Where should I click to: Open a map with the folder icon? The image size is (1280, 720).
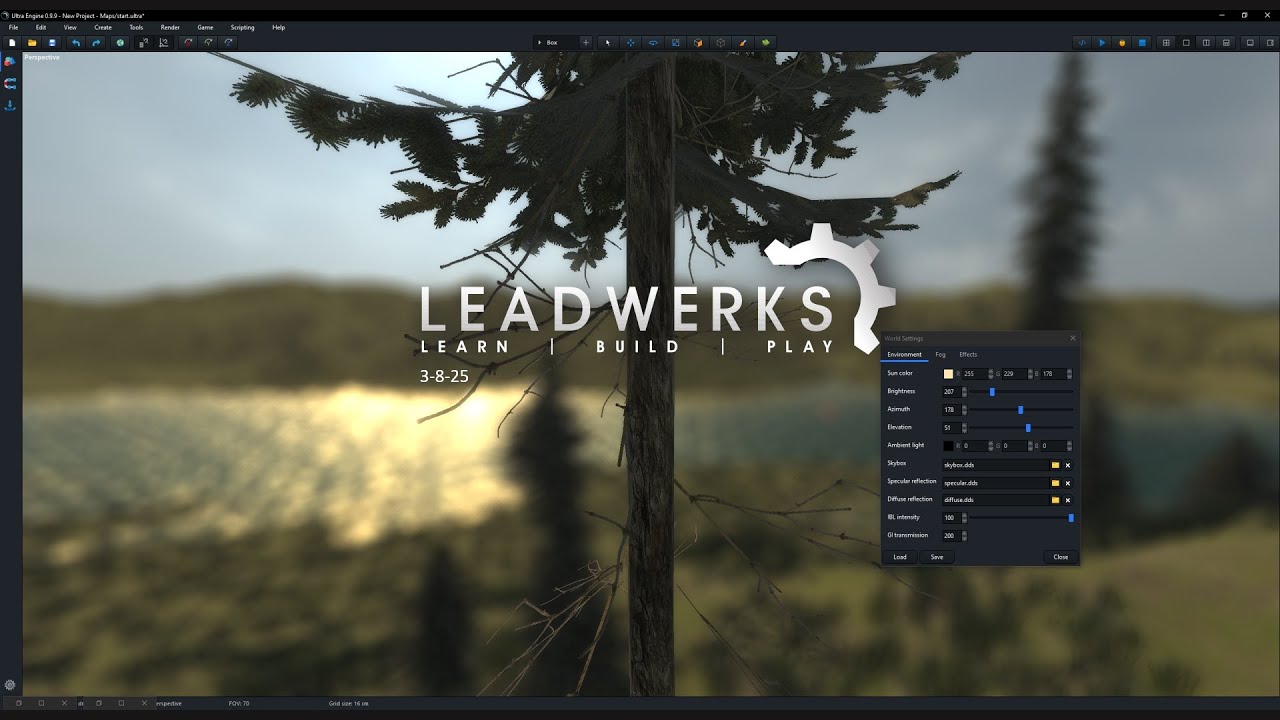coord(32,43)
